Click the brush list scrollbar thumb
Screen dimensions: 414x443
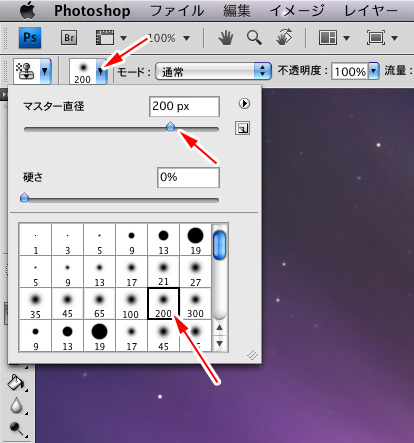219,245
